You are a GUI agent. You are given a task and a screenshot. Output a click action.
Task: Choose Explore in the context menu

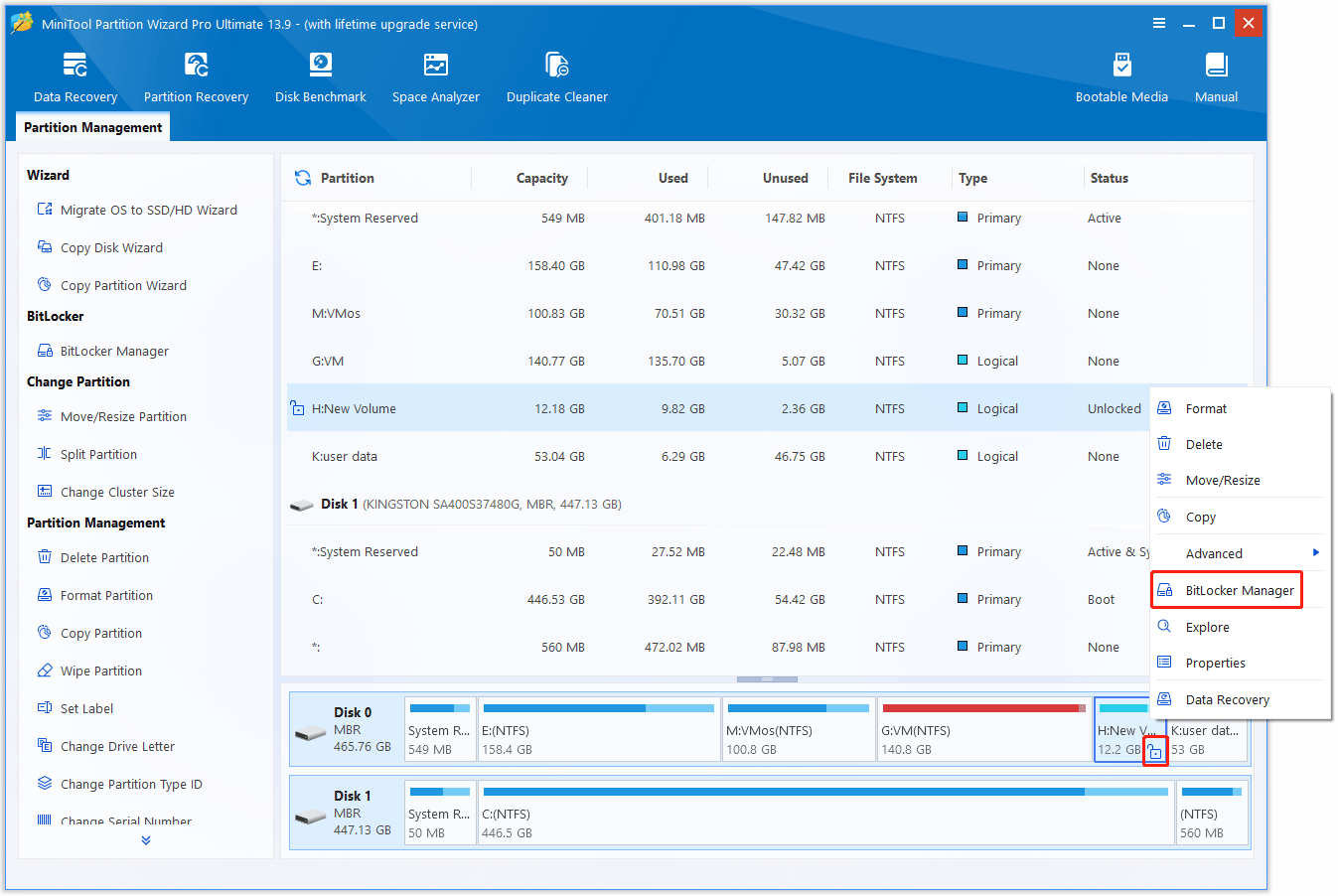tap(1240, 627)
